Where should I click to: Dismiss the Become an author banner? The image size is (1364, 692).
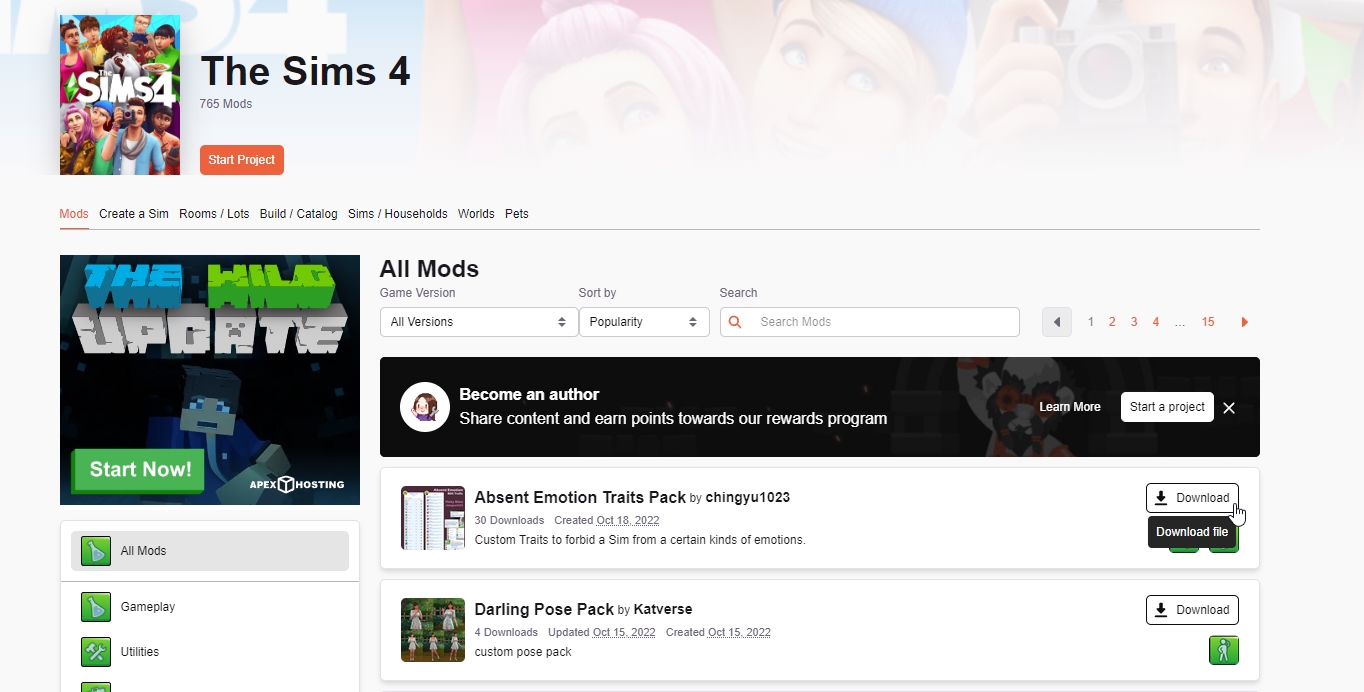(x=1229, y=408)
